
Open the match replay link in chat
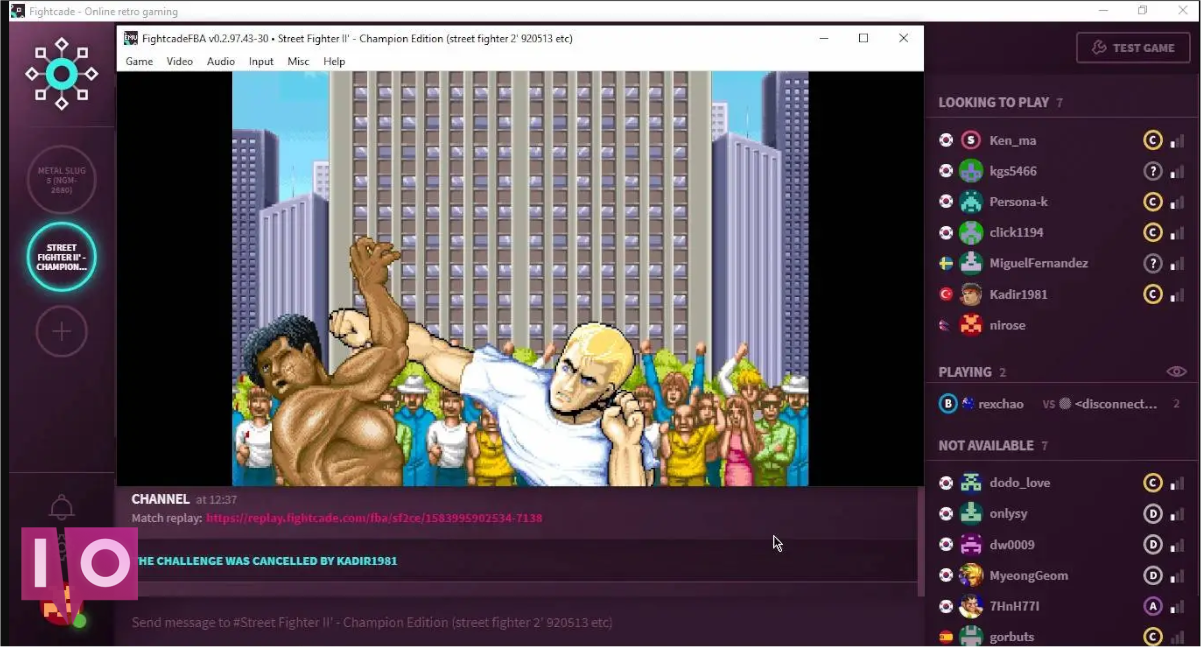374,518
